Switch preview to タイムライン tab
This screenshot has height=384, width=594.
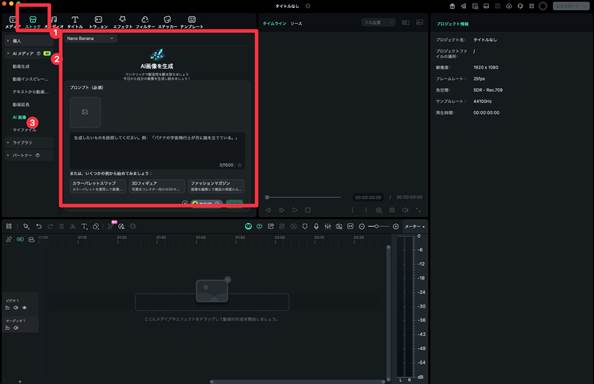point(275,23)
